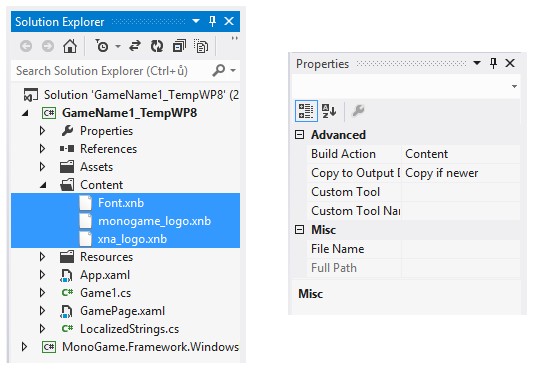The height and width of the screenshot is (371, 535).
Task: Select xna_logo.xnb file
Action: click(x=132, y=239)
